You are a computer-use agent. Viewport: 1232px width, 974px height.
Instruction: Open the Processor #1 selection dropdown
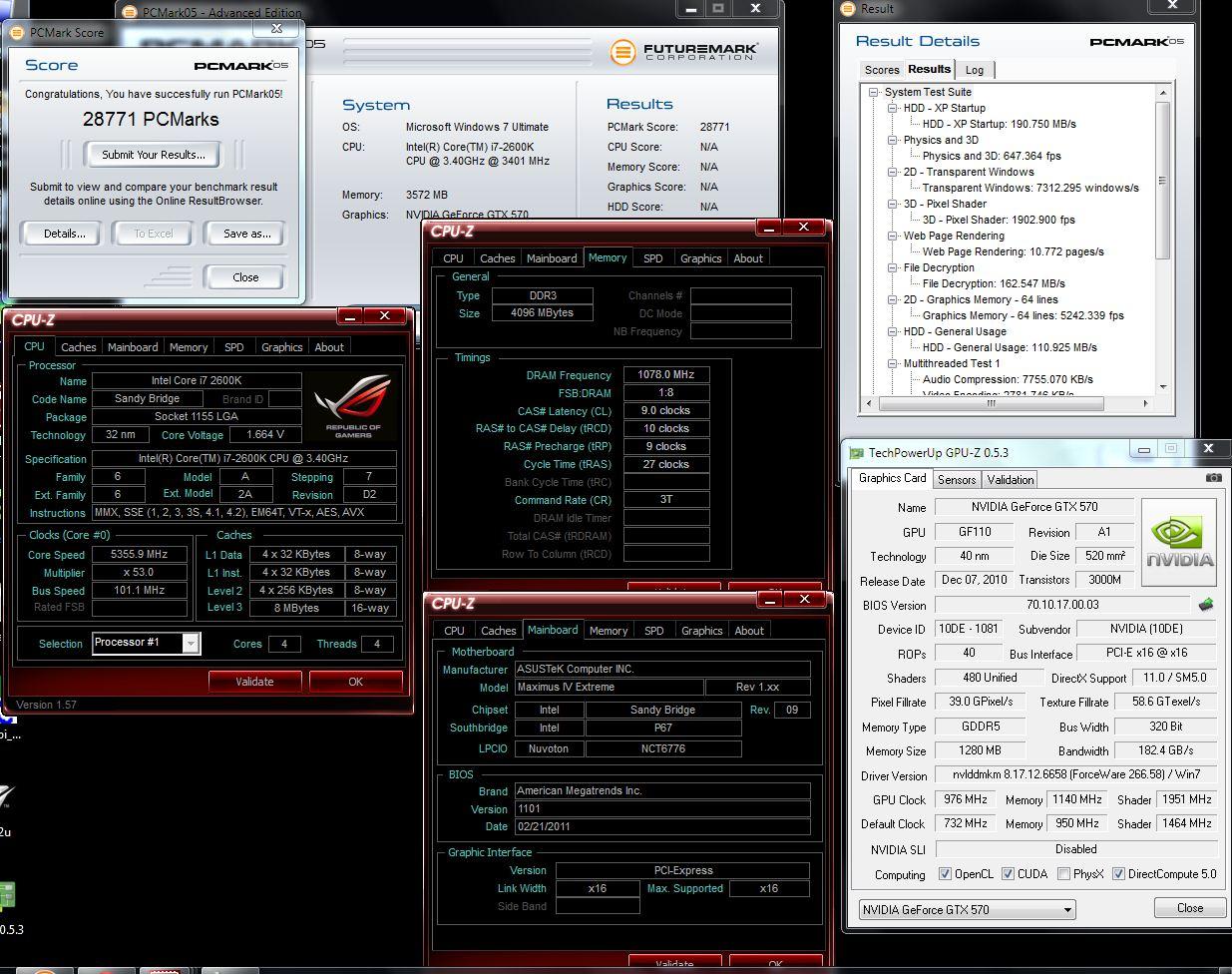[x=147, y=643]
